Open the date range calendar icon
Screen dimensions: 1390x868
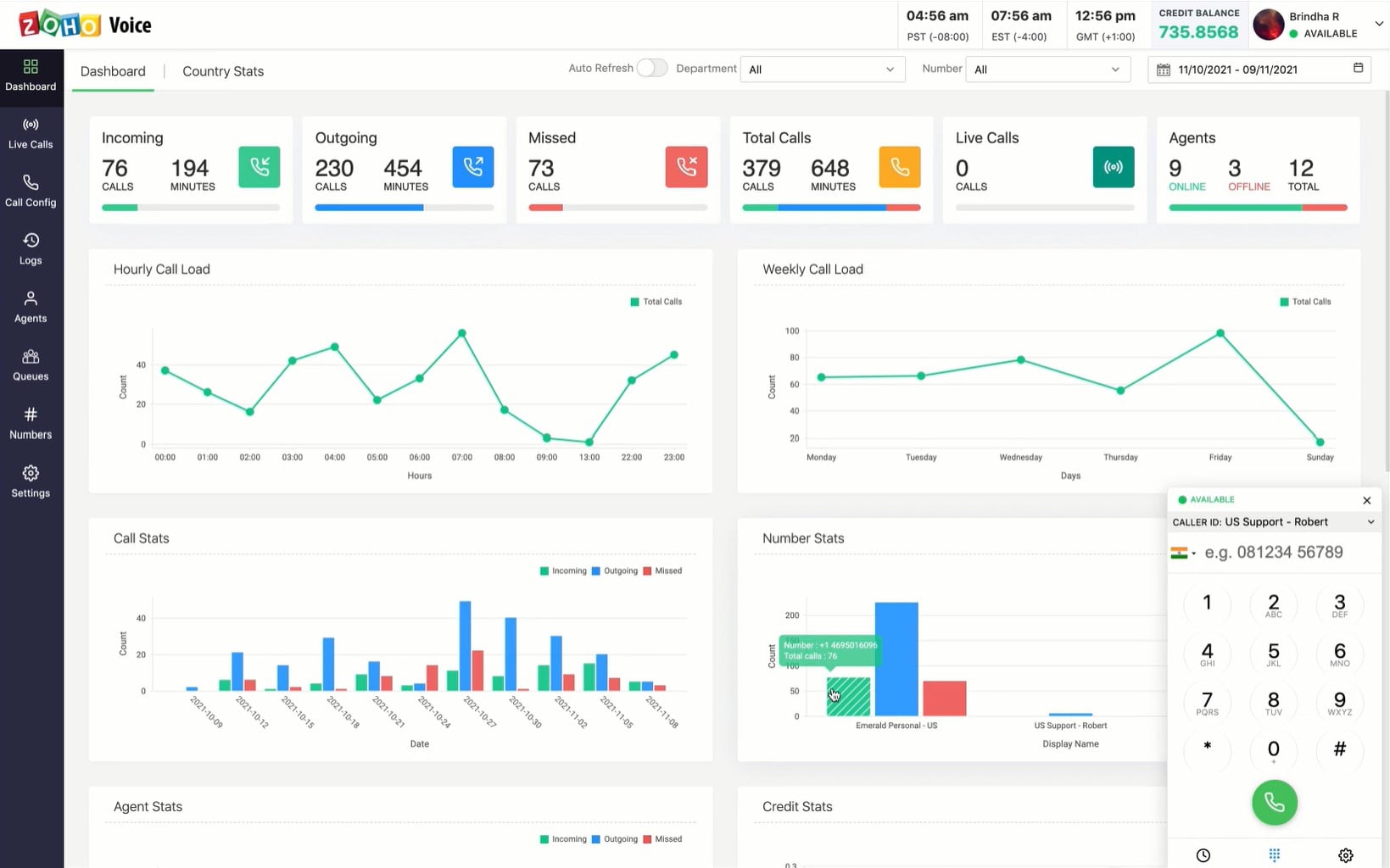(x=1164, y=70)
